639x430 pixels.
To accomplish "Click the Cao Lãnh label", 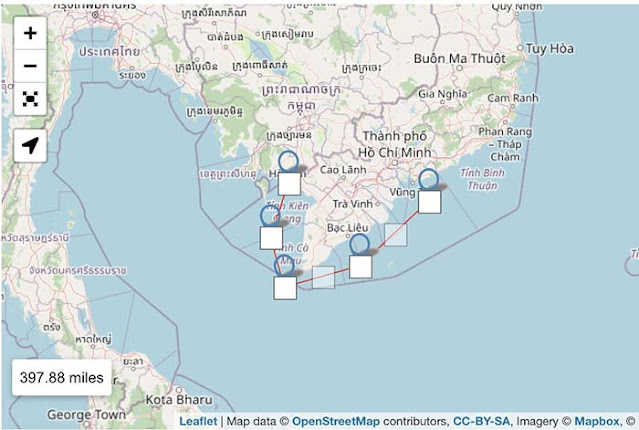I will coord(343,170).
